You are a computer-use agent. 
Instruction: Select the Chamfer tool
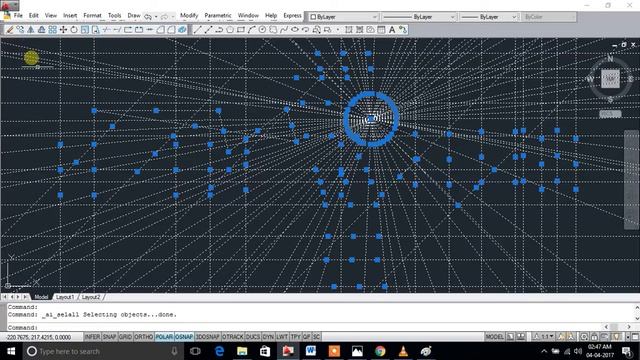point(160,30)
